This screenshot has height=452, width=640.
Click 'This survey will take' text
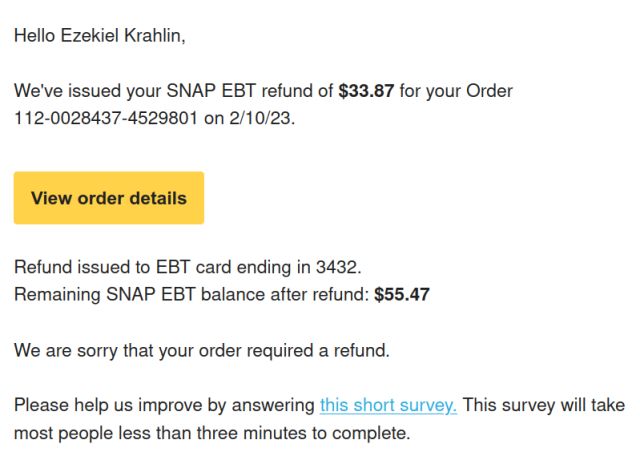coord(543,405)
